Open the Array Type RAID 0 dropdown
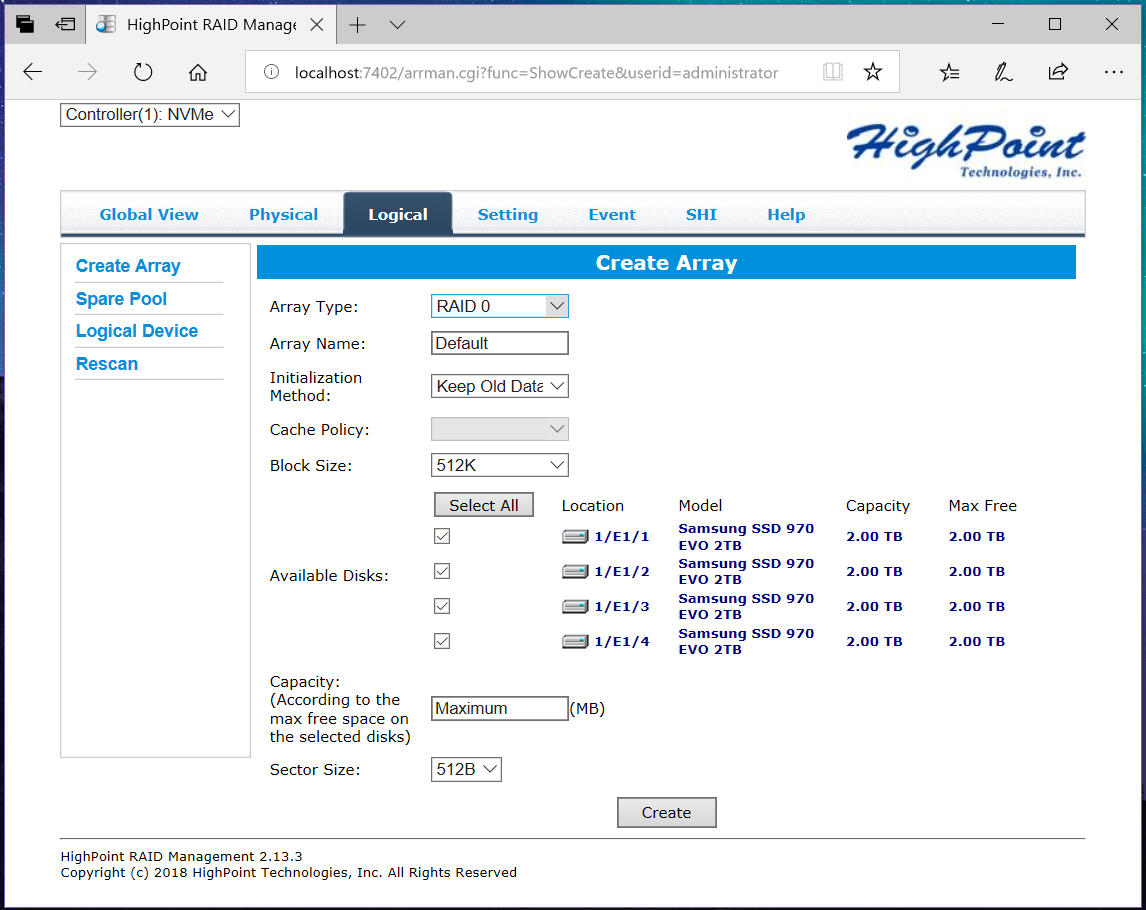Image resolution: width=1146 pixels, height=910 pixels. coord(500,307)
